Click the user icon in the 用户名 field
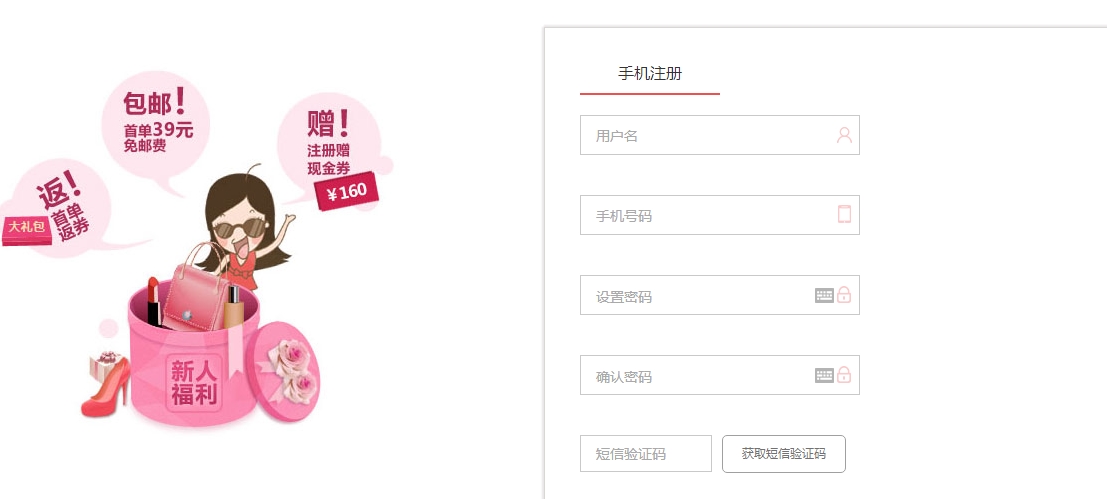The width and height of the screenshot is (1107, 499). point(844,135)
